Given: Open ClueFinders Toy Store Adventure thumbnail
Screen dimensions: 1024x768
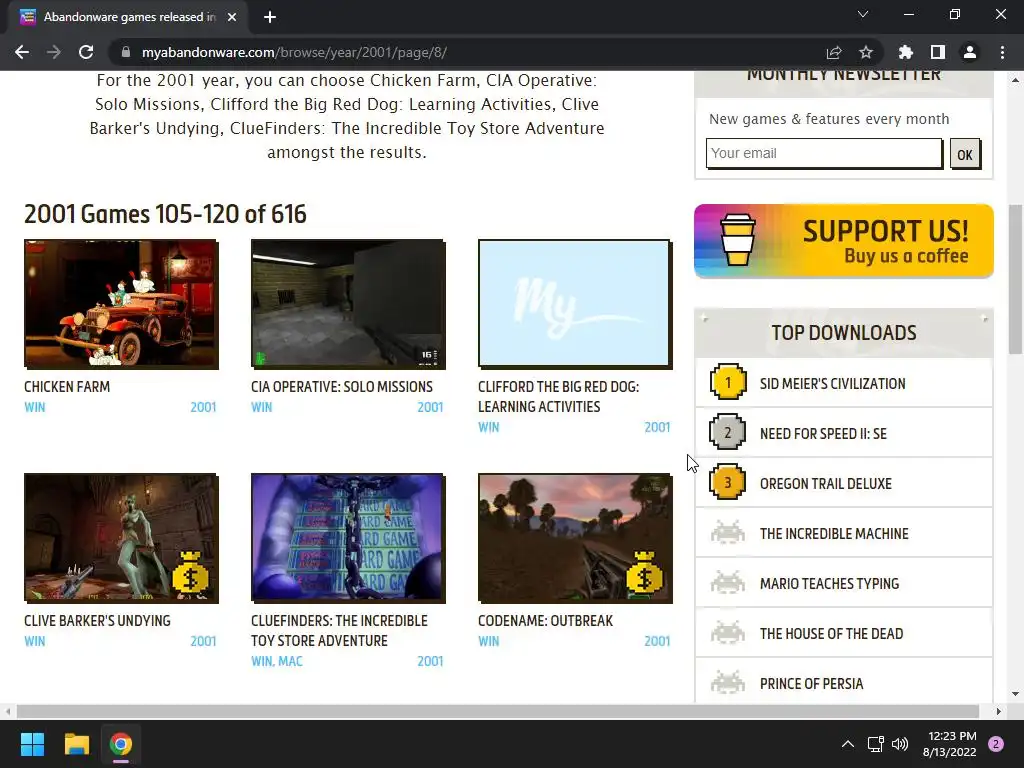Looking at the screenshot, I should 348,538.
